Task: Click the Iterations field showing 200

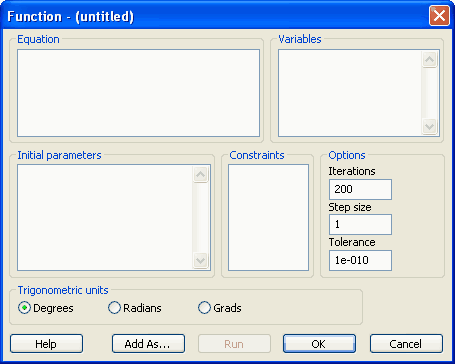Action: click(360, 189)
